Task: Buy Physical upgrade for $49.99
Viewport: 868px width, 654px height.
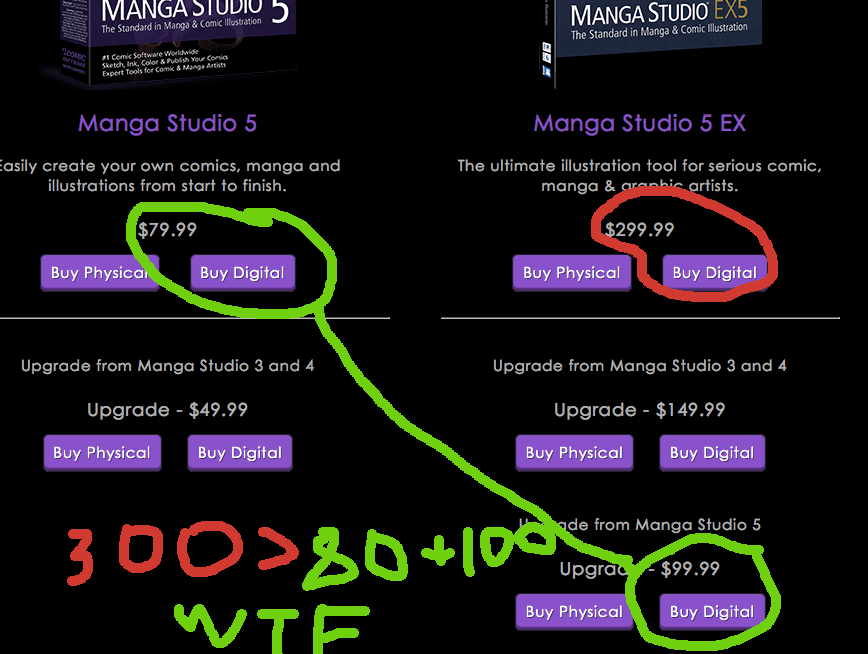Action: point(102,452)
